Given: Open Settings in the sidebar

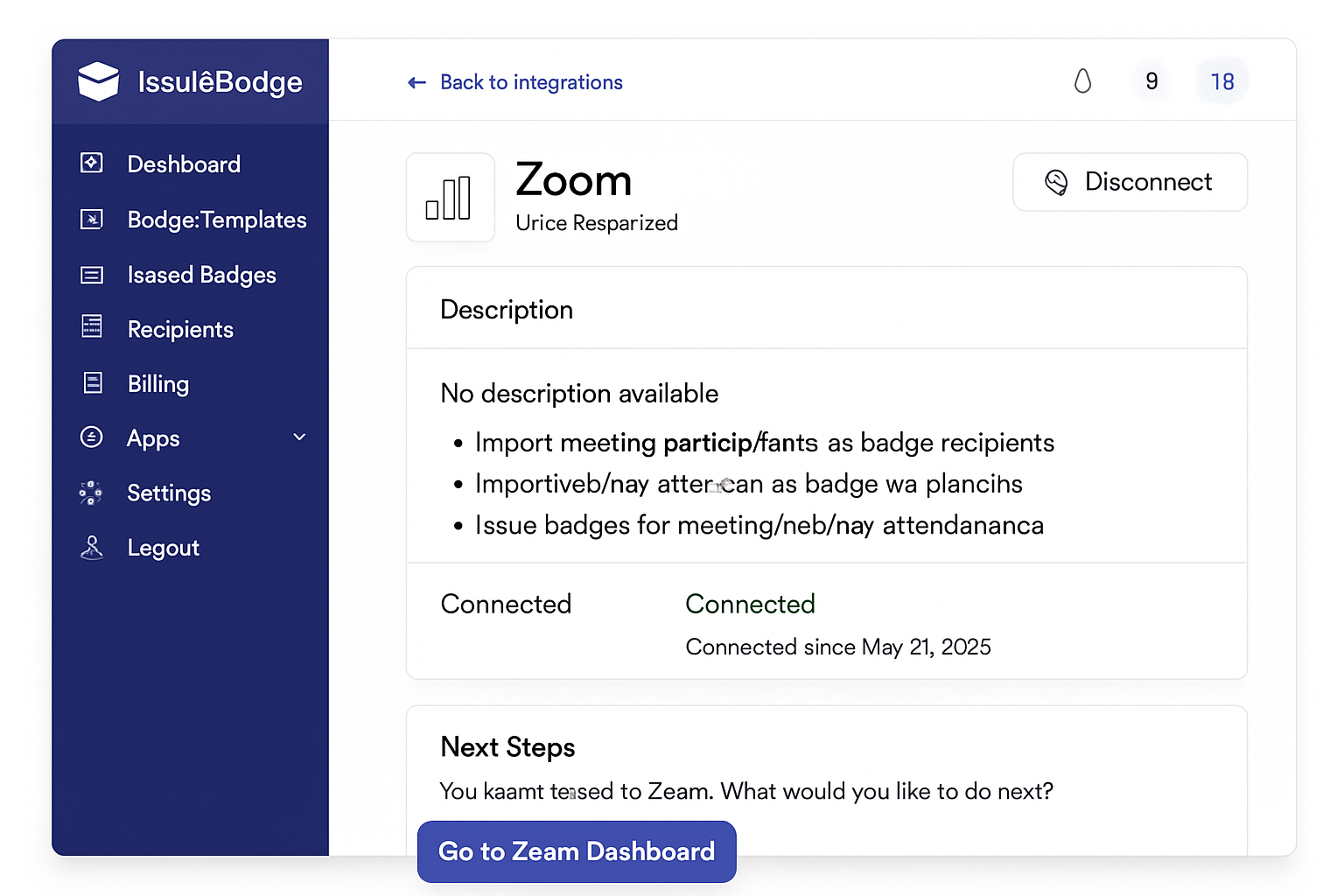Looking at the screenshot, I should [x=169, y=493].
